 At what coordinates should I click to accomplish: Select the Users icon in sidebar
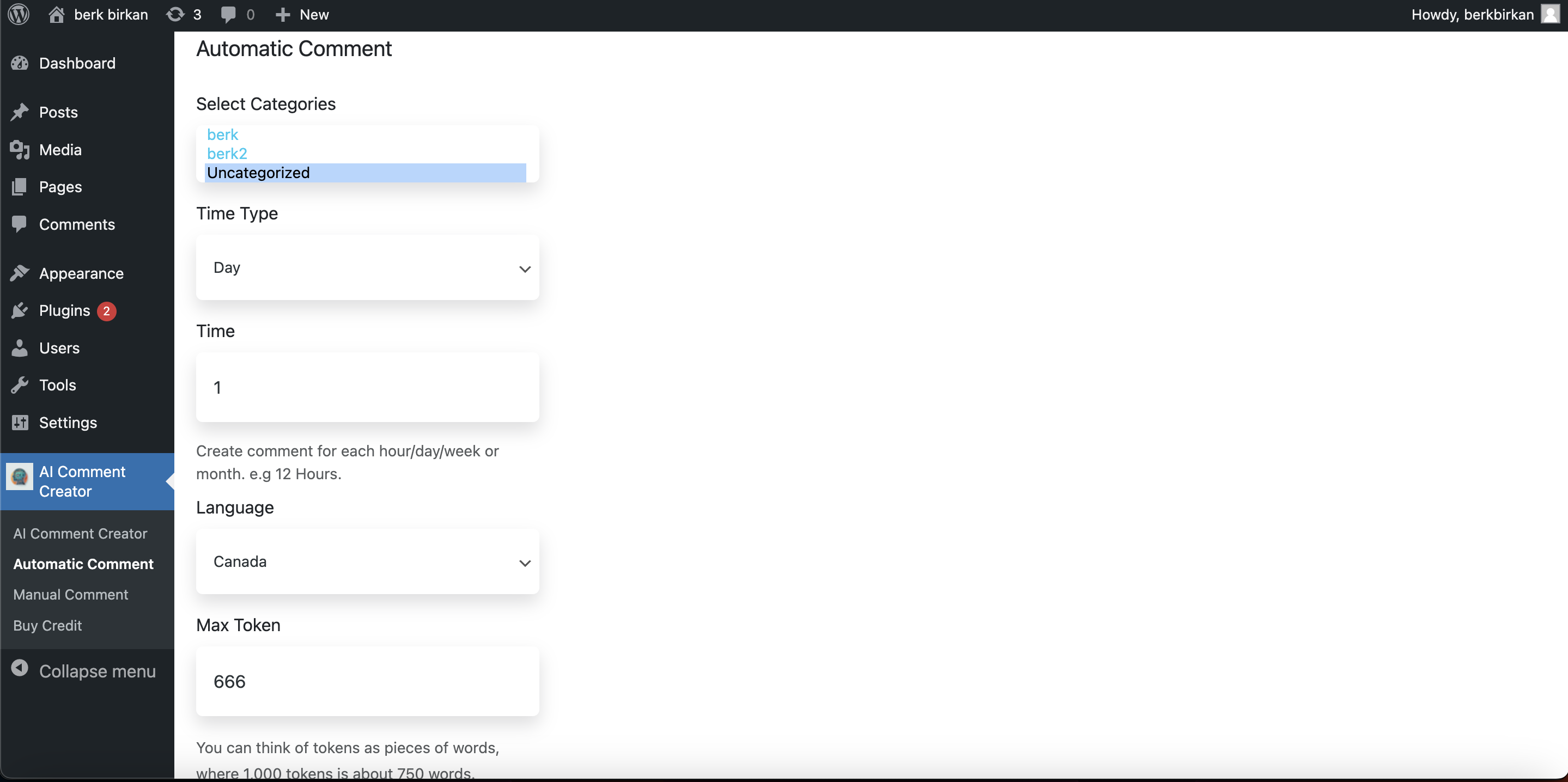click(x=20, y=347)
